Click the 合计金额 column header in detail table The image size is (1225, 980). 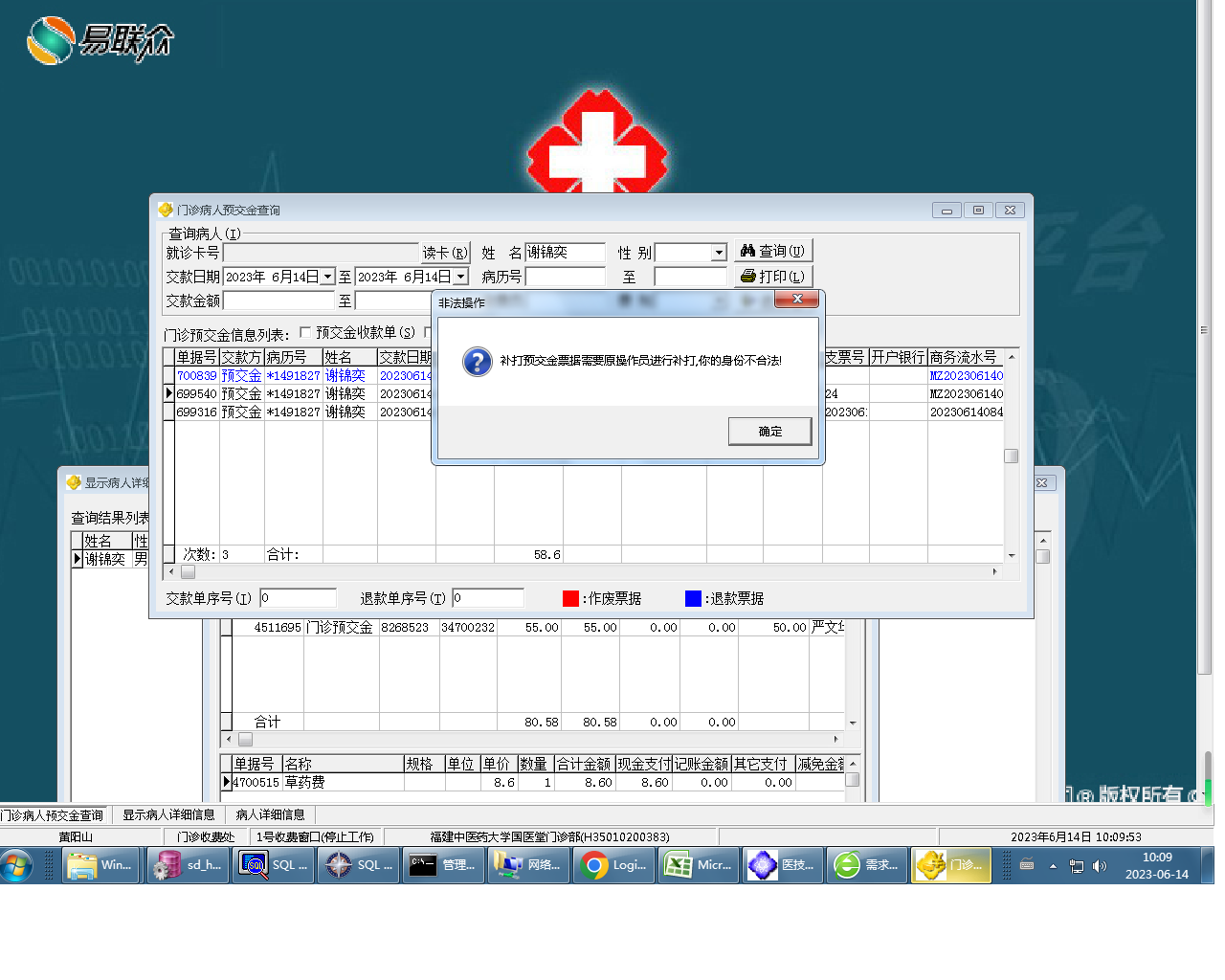point(584,764)
